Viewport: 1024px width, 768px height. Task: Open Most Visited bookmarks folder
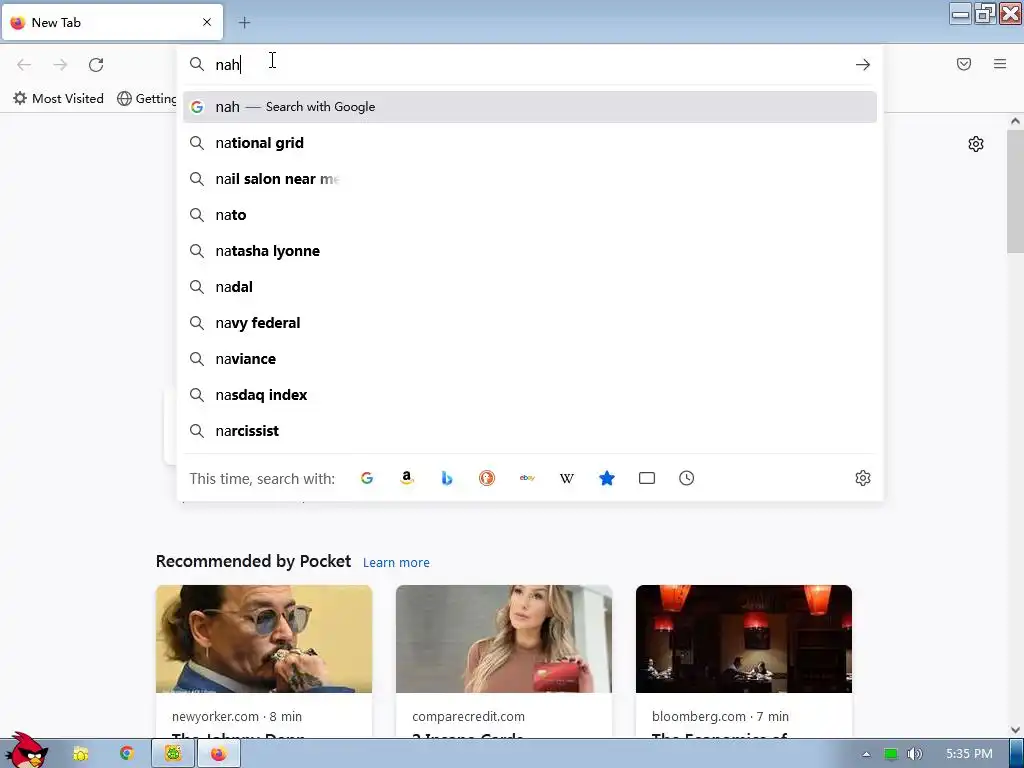pyautogui.click(x=58, y=99)
